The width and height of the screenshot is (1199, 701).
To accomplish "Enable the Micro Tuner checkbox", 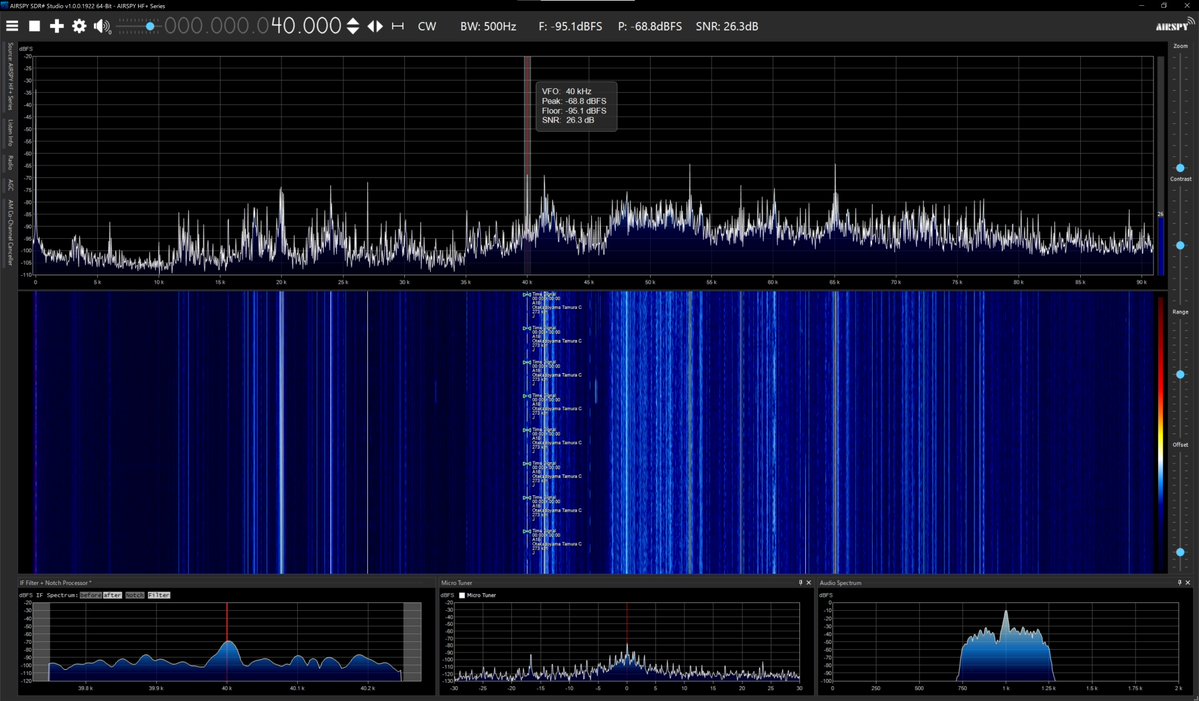I will (x=462, y=594).
